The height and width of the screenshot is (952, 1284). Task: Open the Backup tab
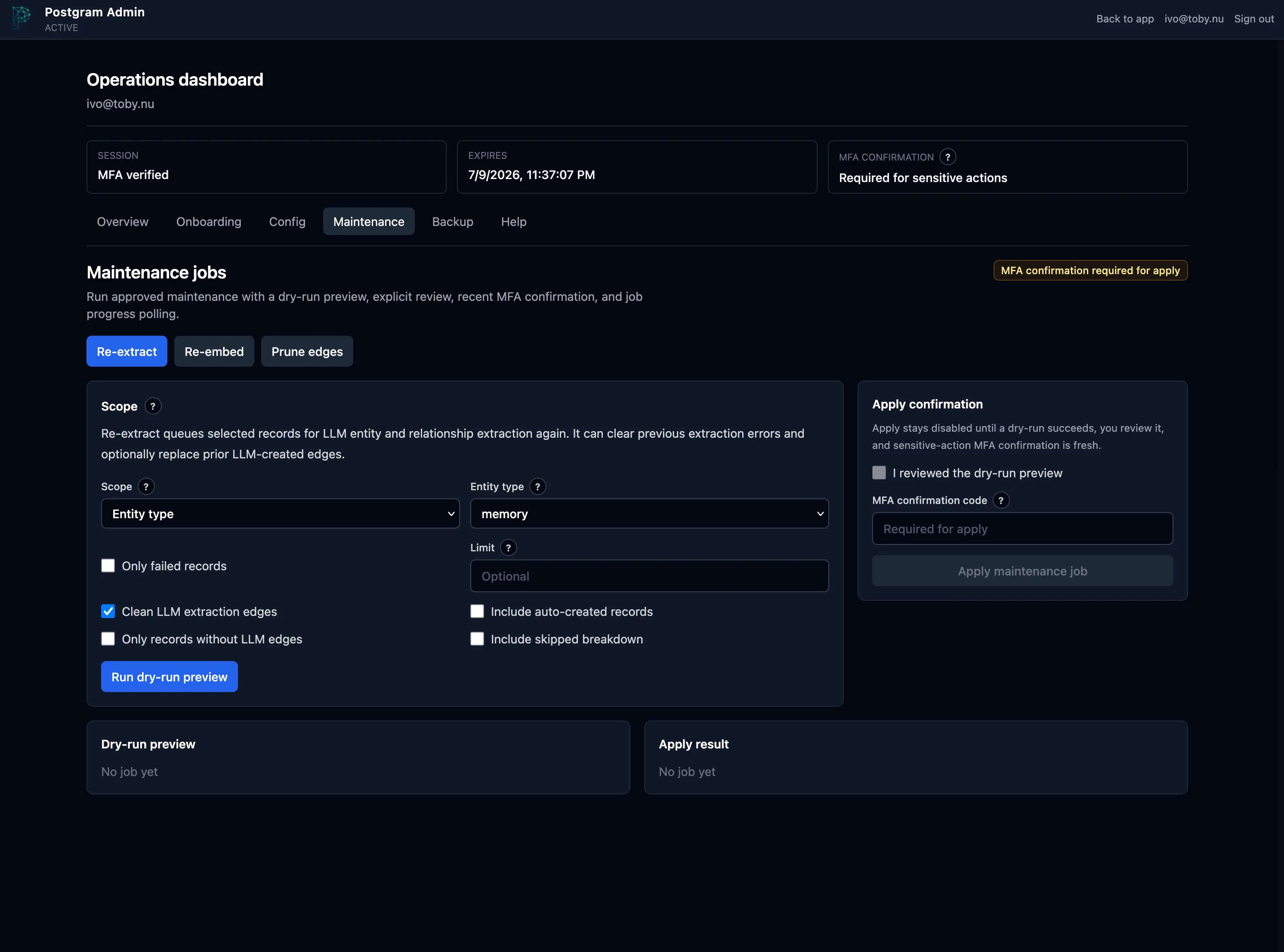tap(453, 222)
